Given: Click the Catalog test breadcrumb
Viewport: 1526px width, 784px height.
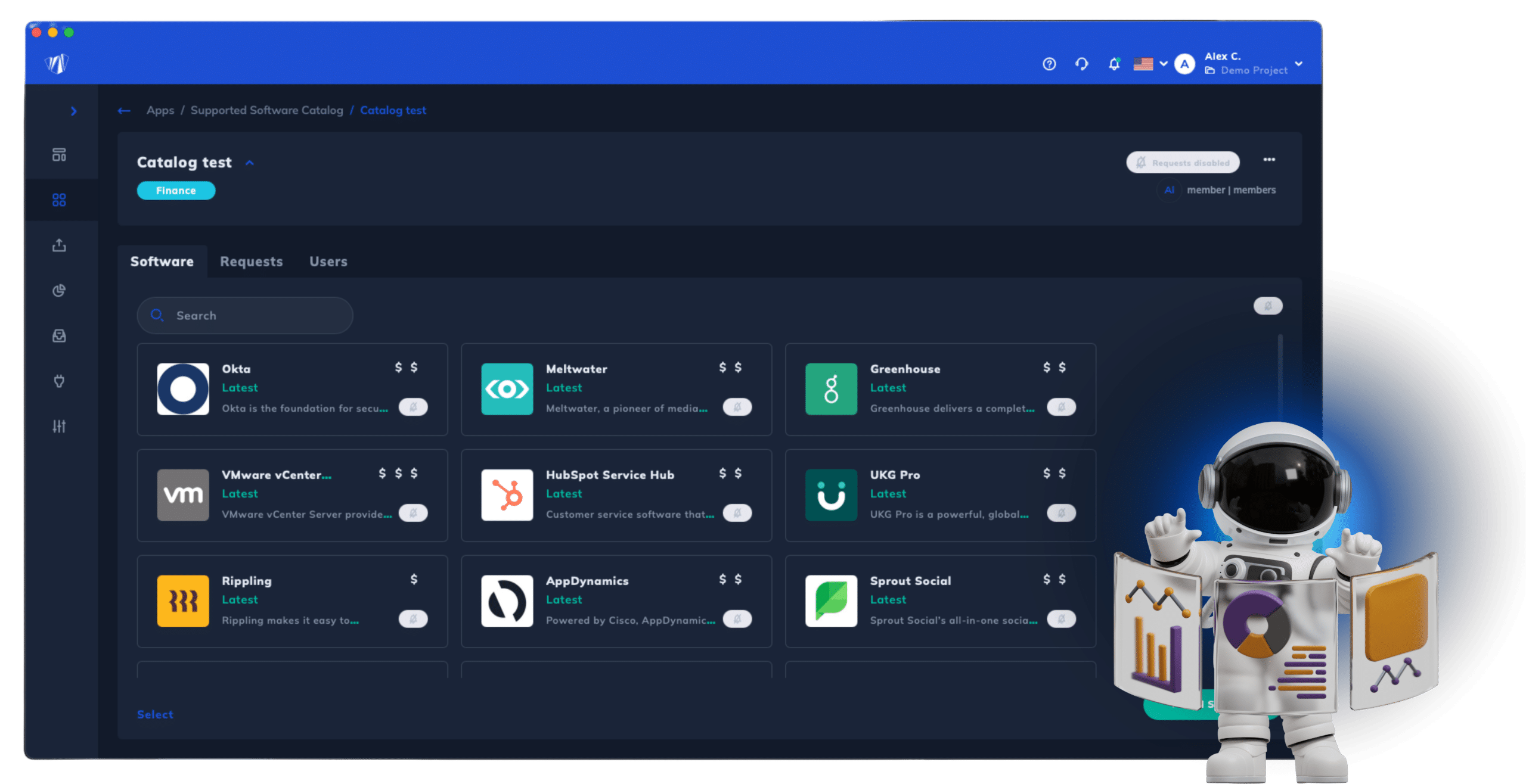Looking at the screenshot, I should coord(393,110).
